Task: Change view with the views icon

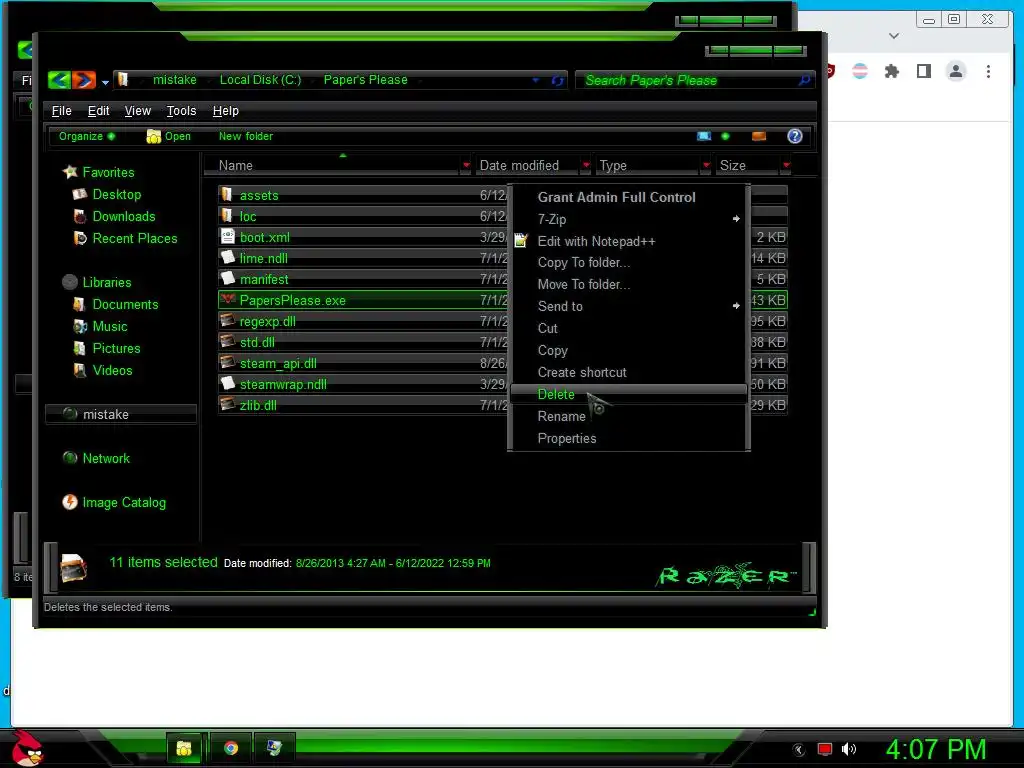Action: tap(704, 136)
